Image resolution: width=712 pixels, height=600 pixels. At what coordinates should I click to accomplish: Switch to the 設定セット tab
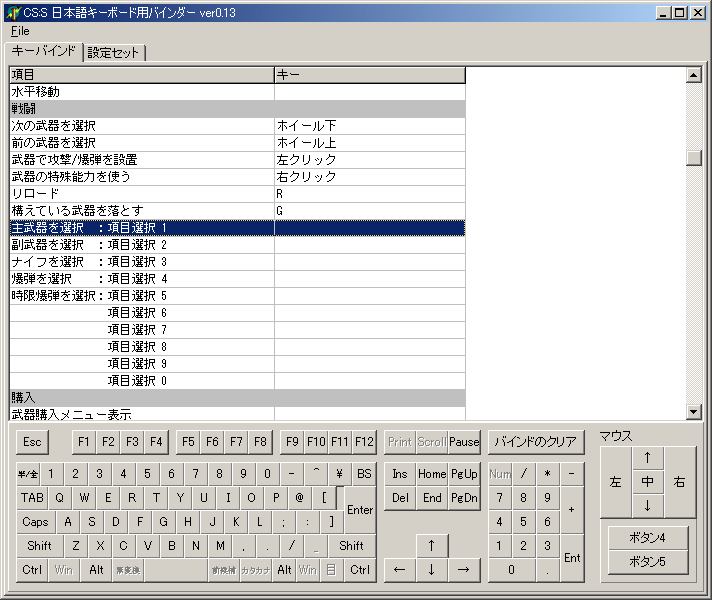click(x=114, y=52)
